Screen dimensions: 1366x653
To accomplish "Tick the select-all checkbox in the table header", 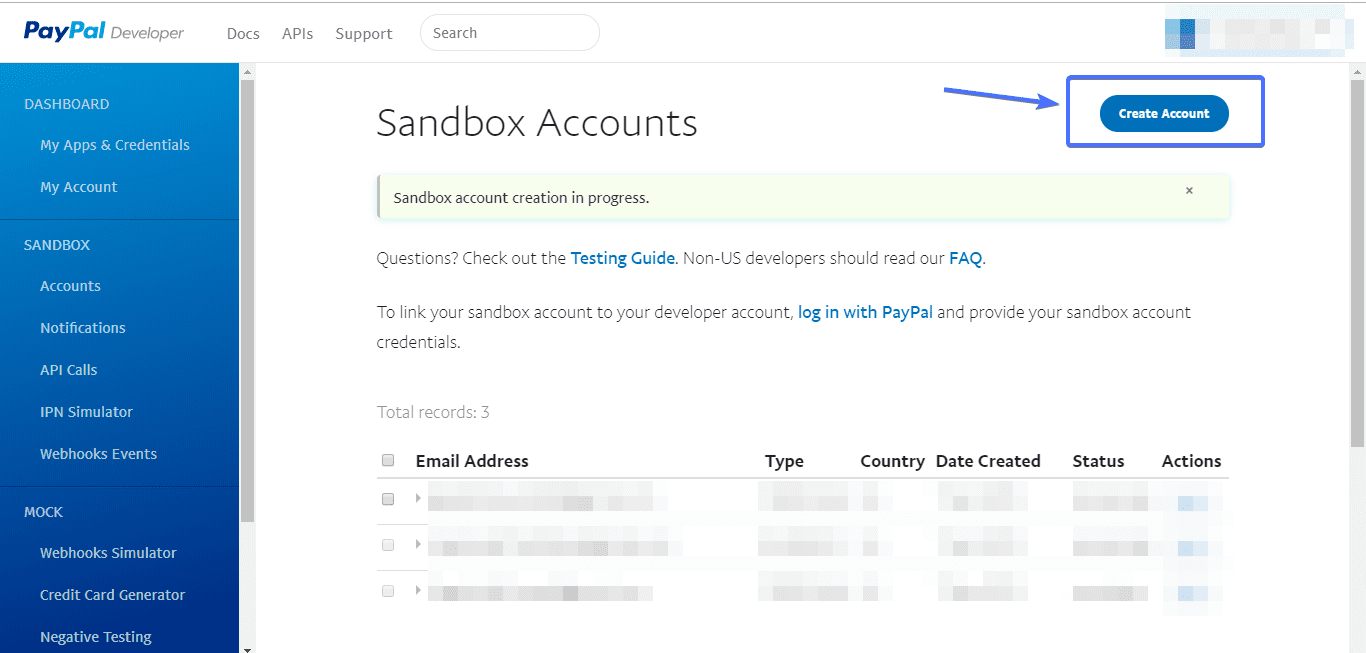I will tap(388, 461).
